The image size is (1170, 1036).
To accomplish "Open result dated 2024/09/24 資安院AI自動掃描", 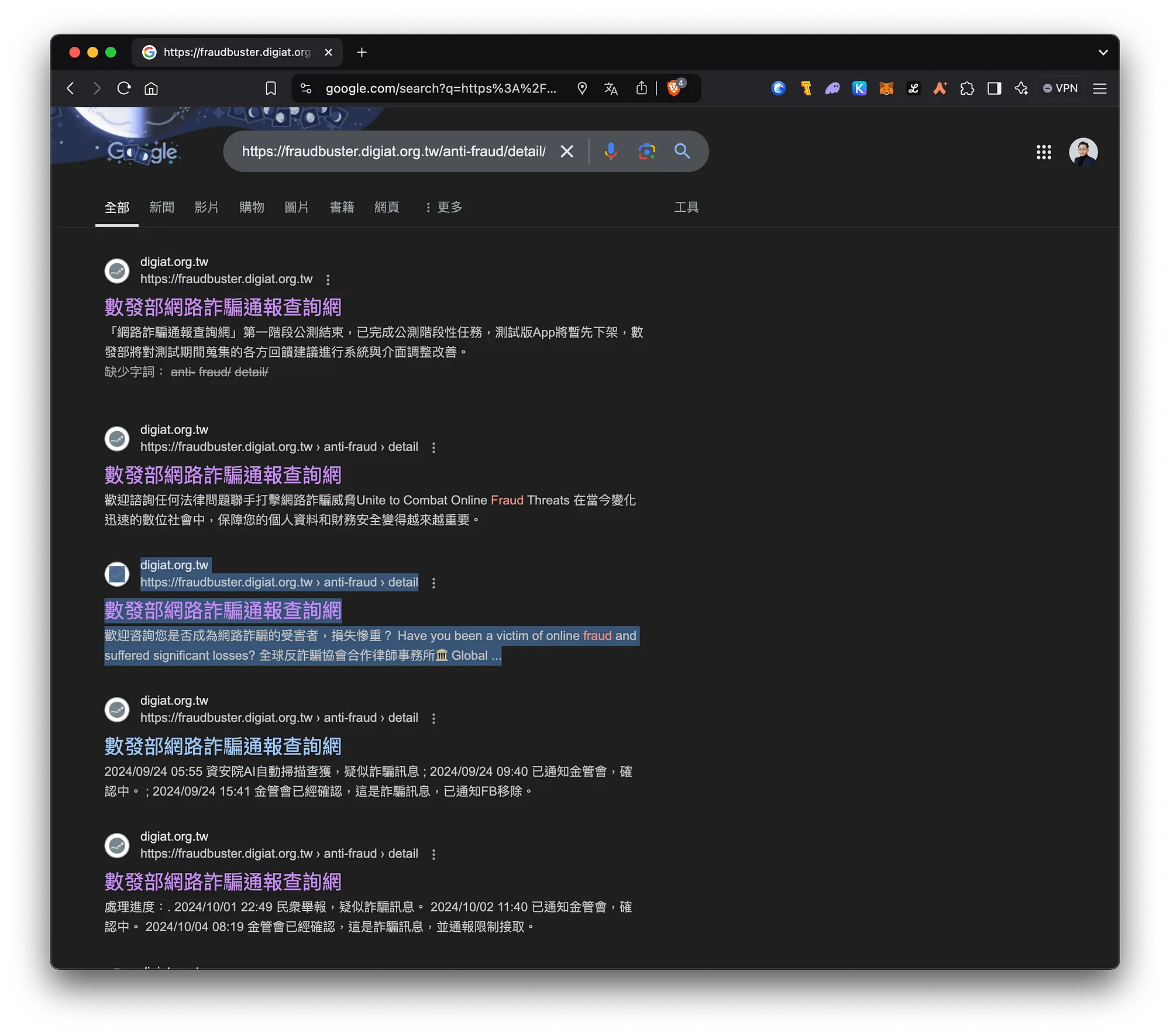I will click(223, 746).
